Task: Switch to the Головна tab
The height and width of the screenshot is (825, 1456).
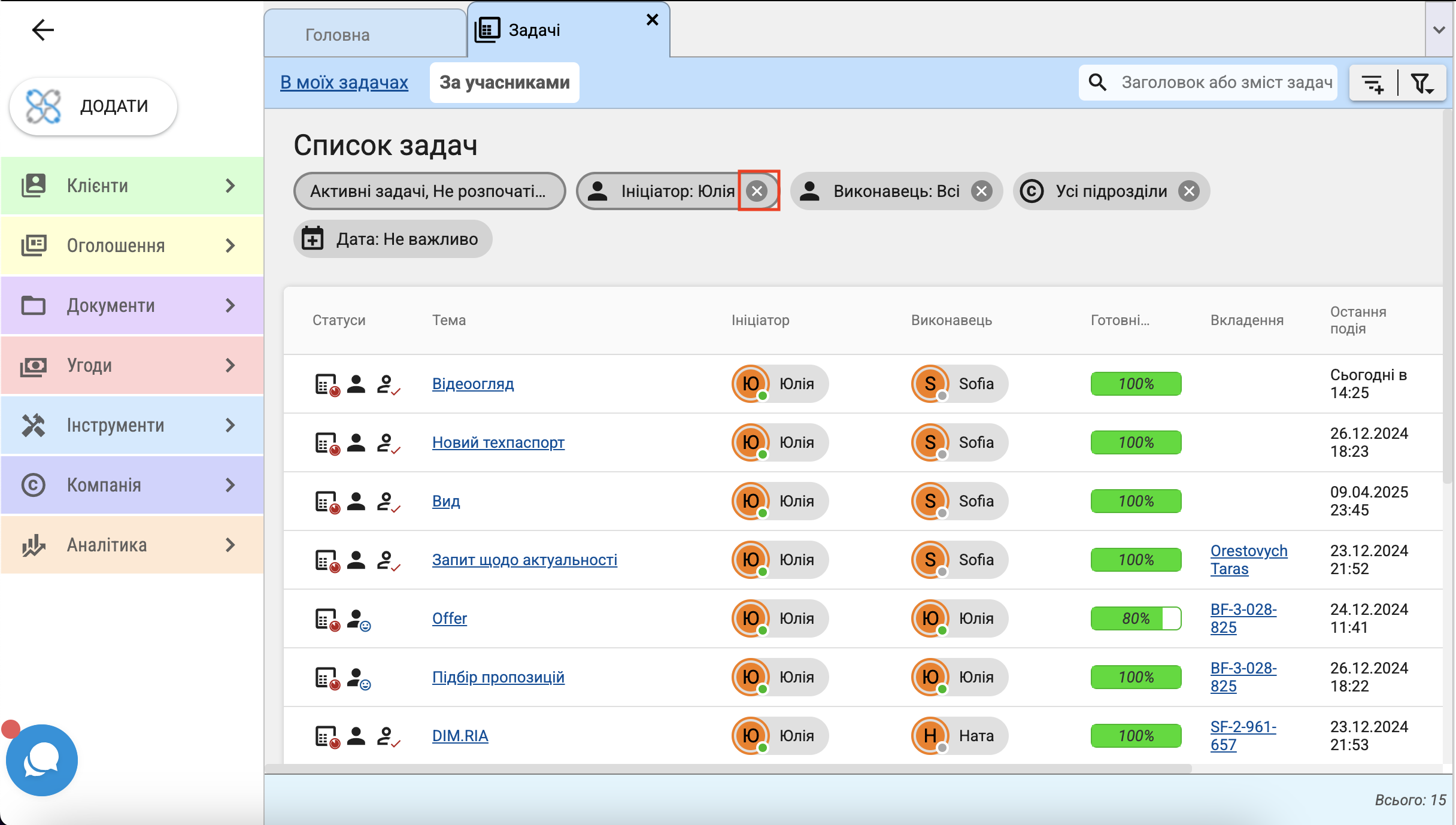Action: pos(365,34)
